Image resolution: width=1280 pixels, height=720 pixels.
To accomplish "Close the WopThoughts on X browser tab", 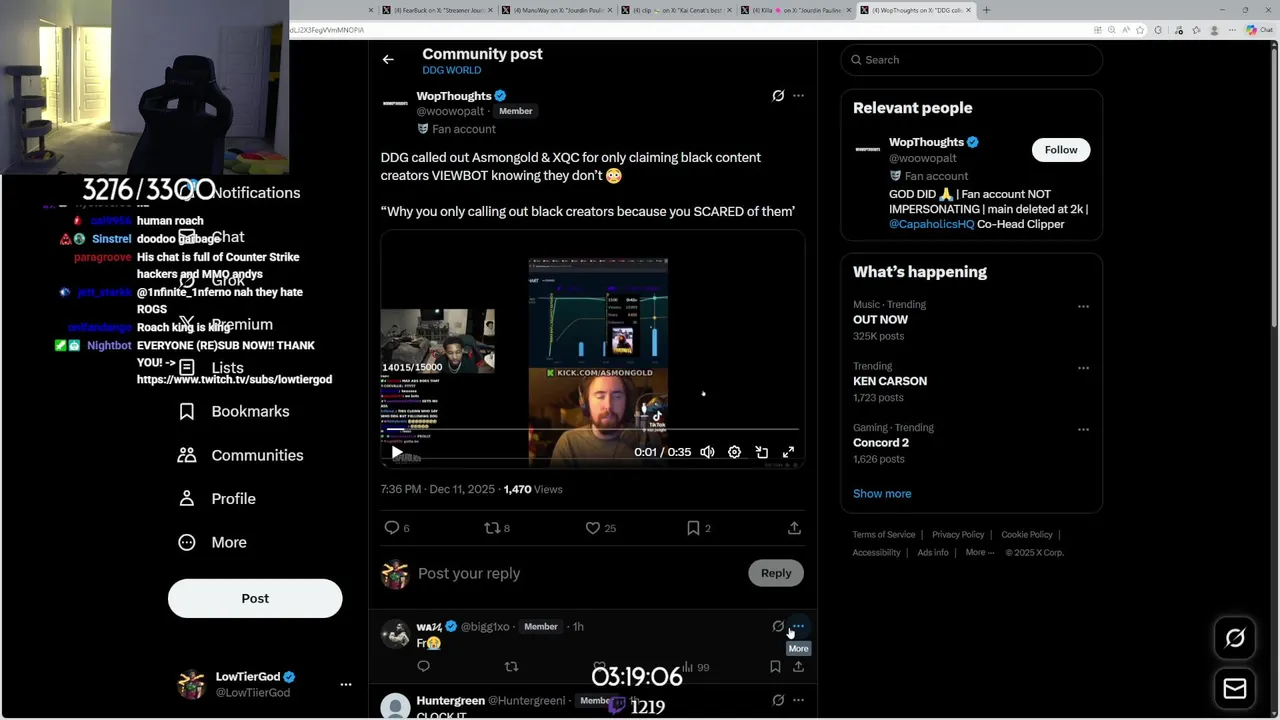I will pos(968,10).
